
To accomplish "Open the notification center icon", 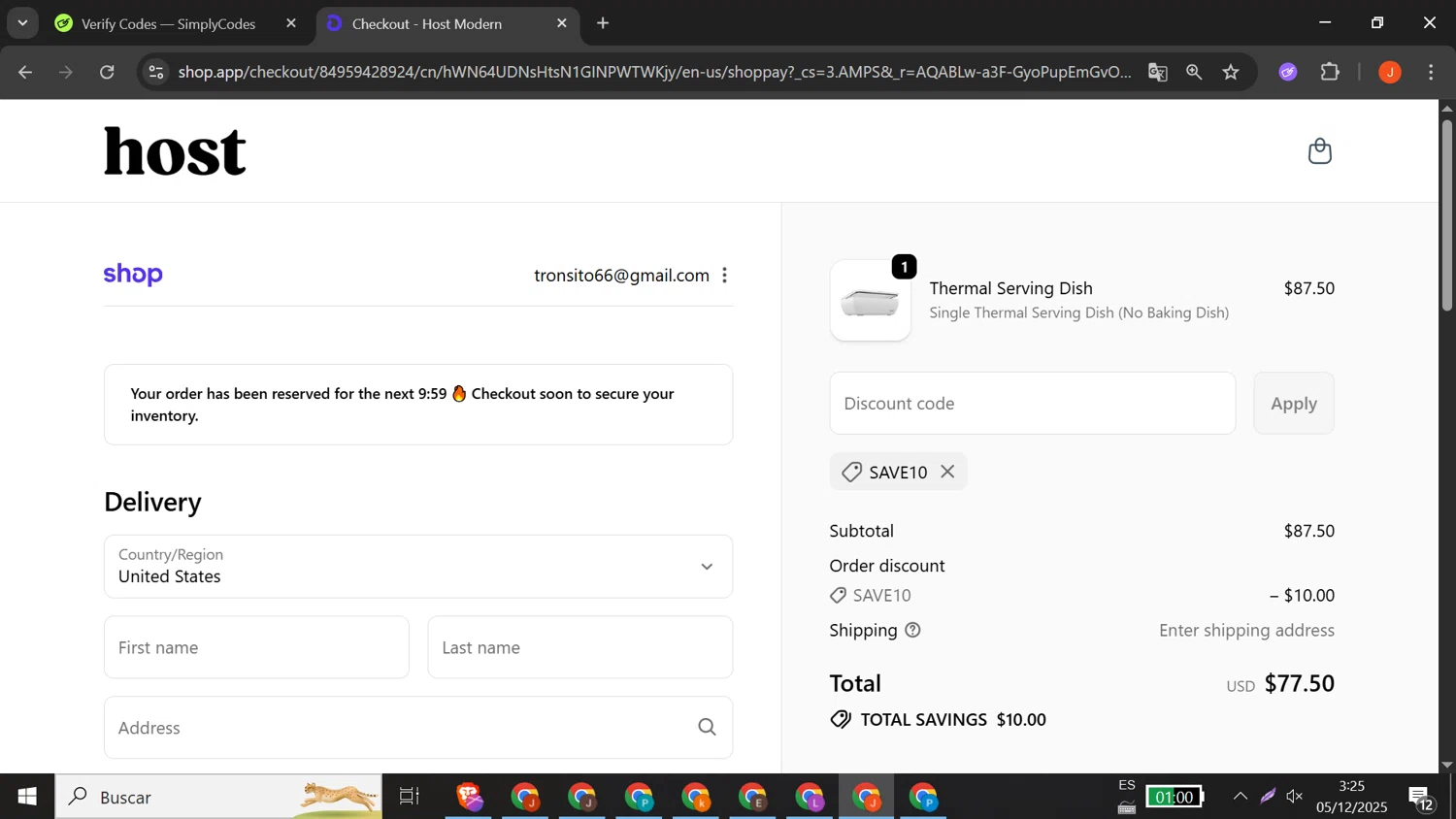I will click(x=1422, y=797).
